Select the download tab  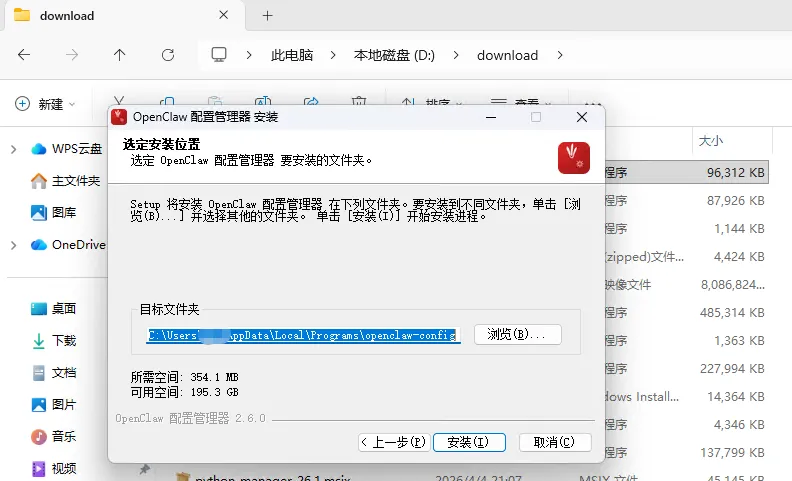coord(124,16)
